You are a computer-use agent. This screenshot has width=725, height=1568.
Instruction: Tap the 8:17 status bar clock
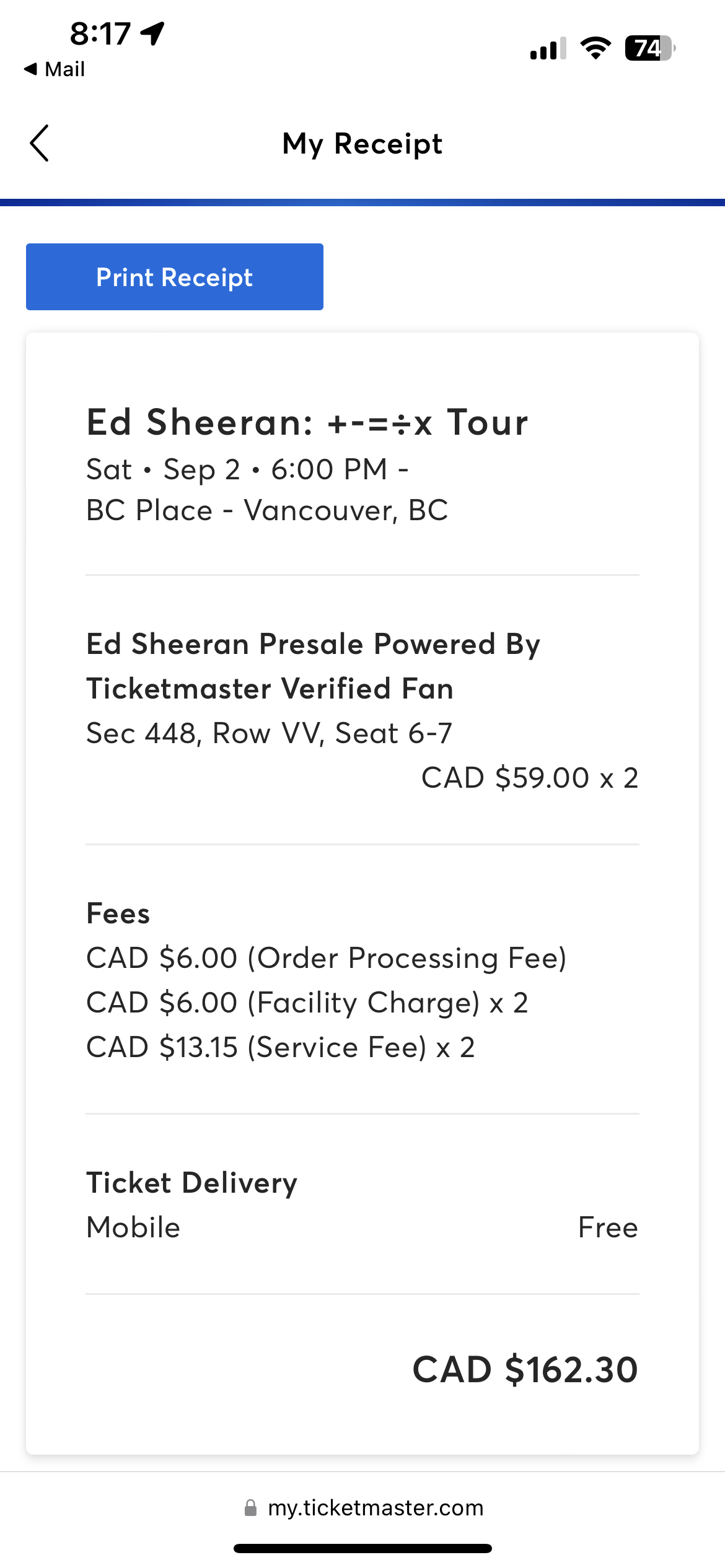point(100,33)
